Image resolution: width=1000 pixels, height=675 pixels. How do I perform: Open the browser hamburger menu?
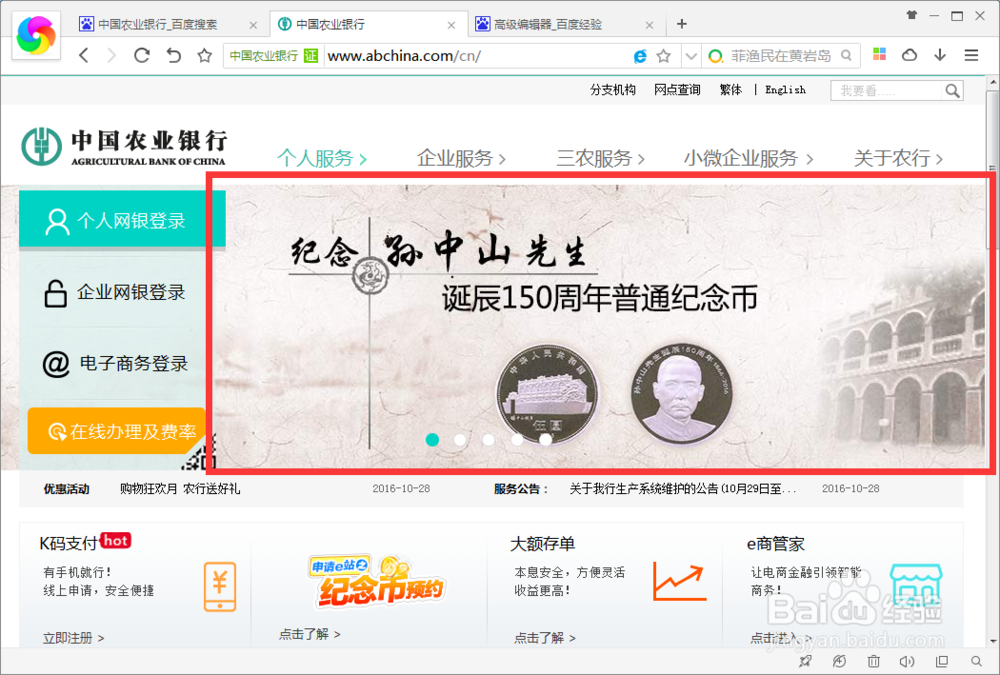(x=972, y=55)
